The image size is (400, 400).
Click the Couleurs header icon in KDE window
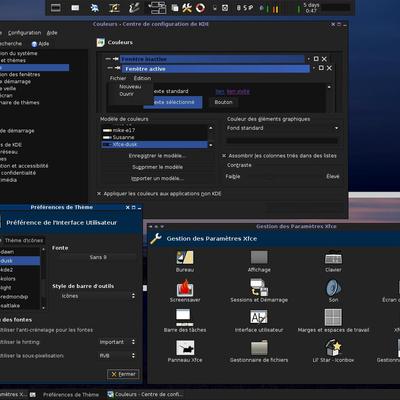tap(100, 42)
